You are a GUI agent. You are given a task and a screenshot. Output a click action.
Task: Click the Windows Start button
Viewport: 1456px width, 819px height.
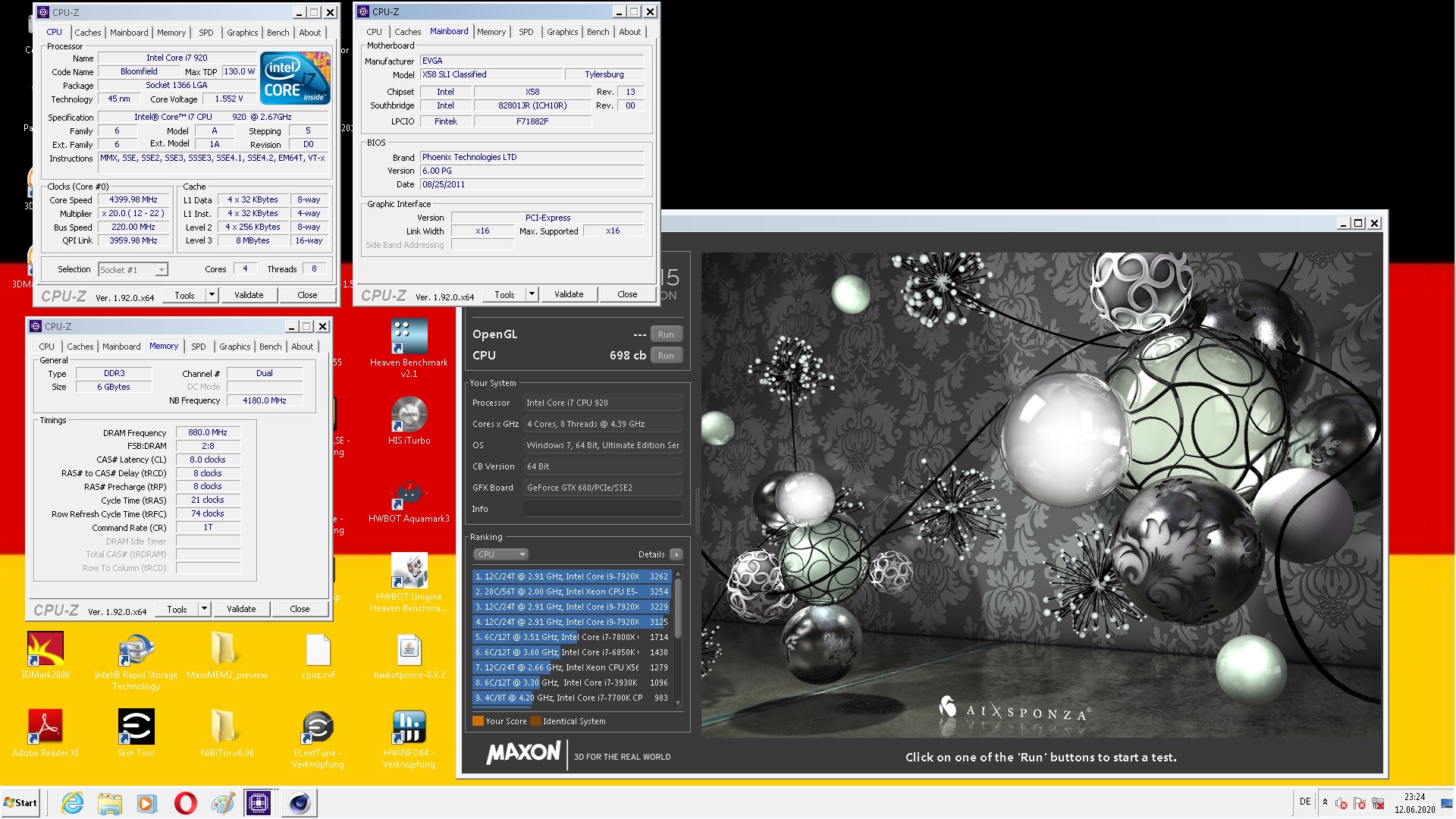[x=20, y=803]
